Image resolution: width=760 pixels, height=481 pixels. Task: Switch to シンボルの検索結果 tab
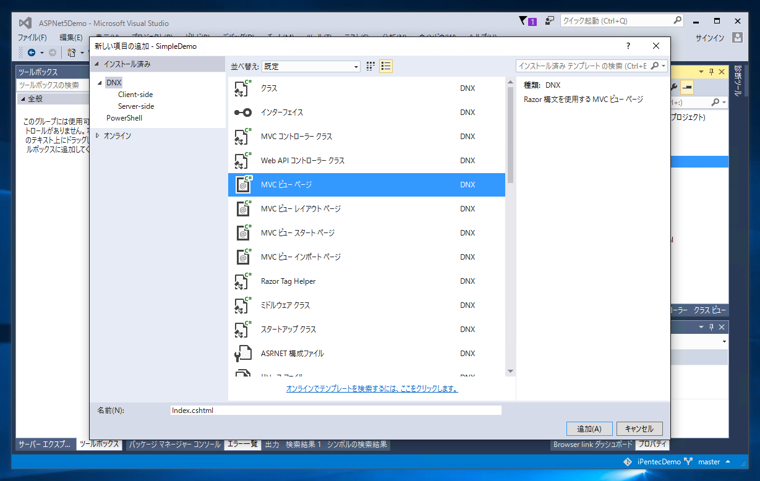pos(357,444)
